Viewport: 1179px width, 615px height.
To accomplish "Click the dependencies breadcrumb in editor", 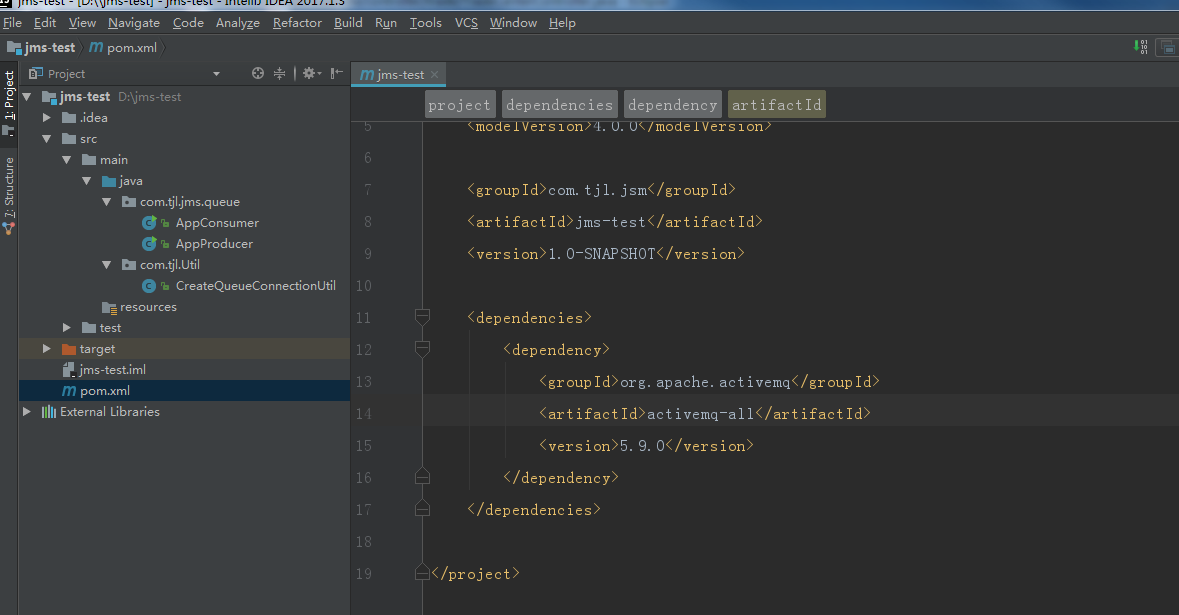I will click(559, 105).
